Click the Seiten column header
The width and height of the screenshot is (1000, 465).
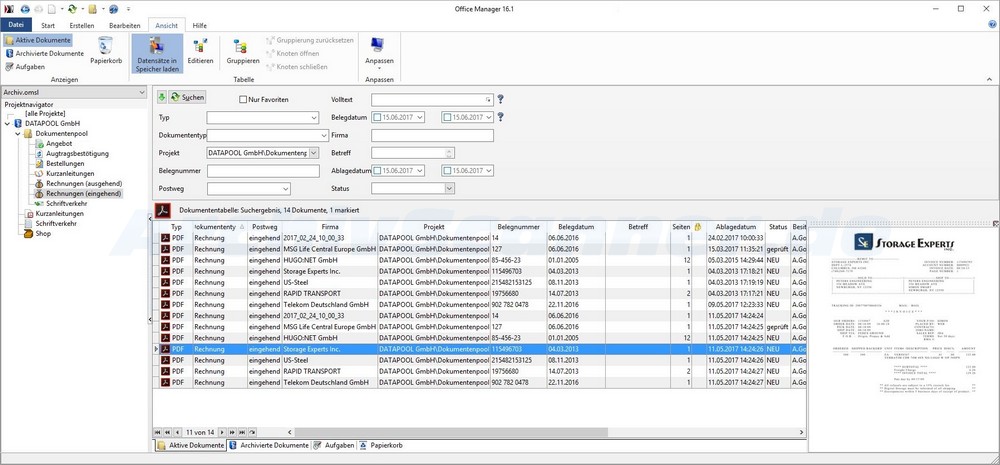pos(680,227)
